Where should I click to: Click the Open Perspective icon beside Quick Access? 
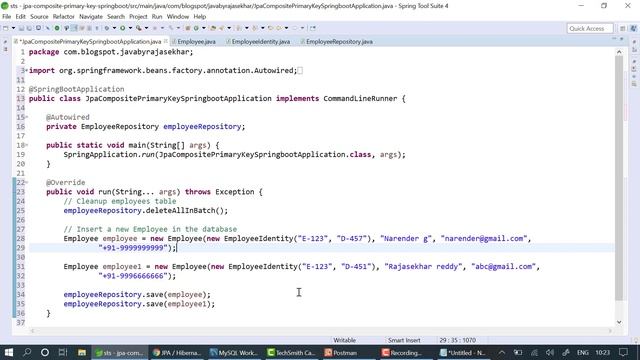click(622, 29)
